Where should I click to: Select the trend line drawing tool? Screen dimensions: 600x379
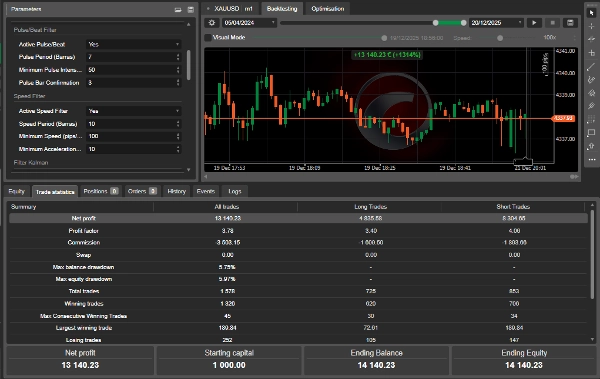[x=592, y=67]
